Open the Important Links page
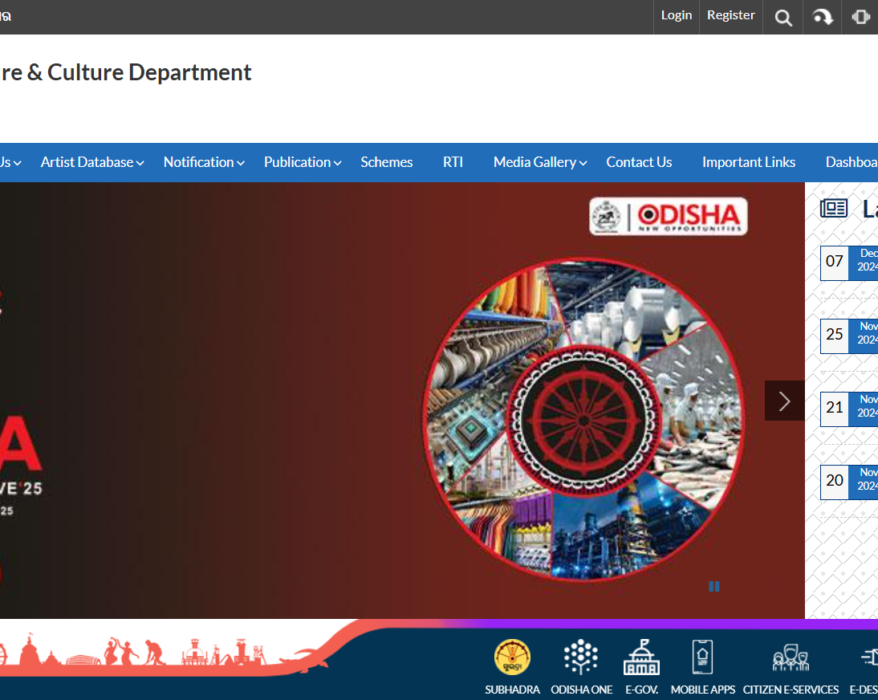 click(748, 162)
